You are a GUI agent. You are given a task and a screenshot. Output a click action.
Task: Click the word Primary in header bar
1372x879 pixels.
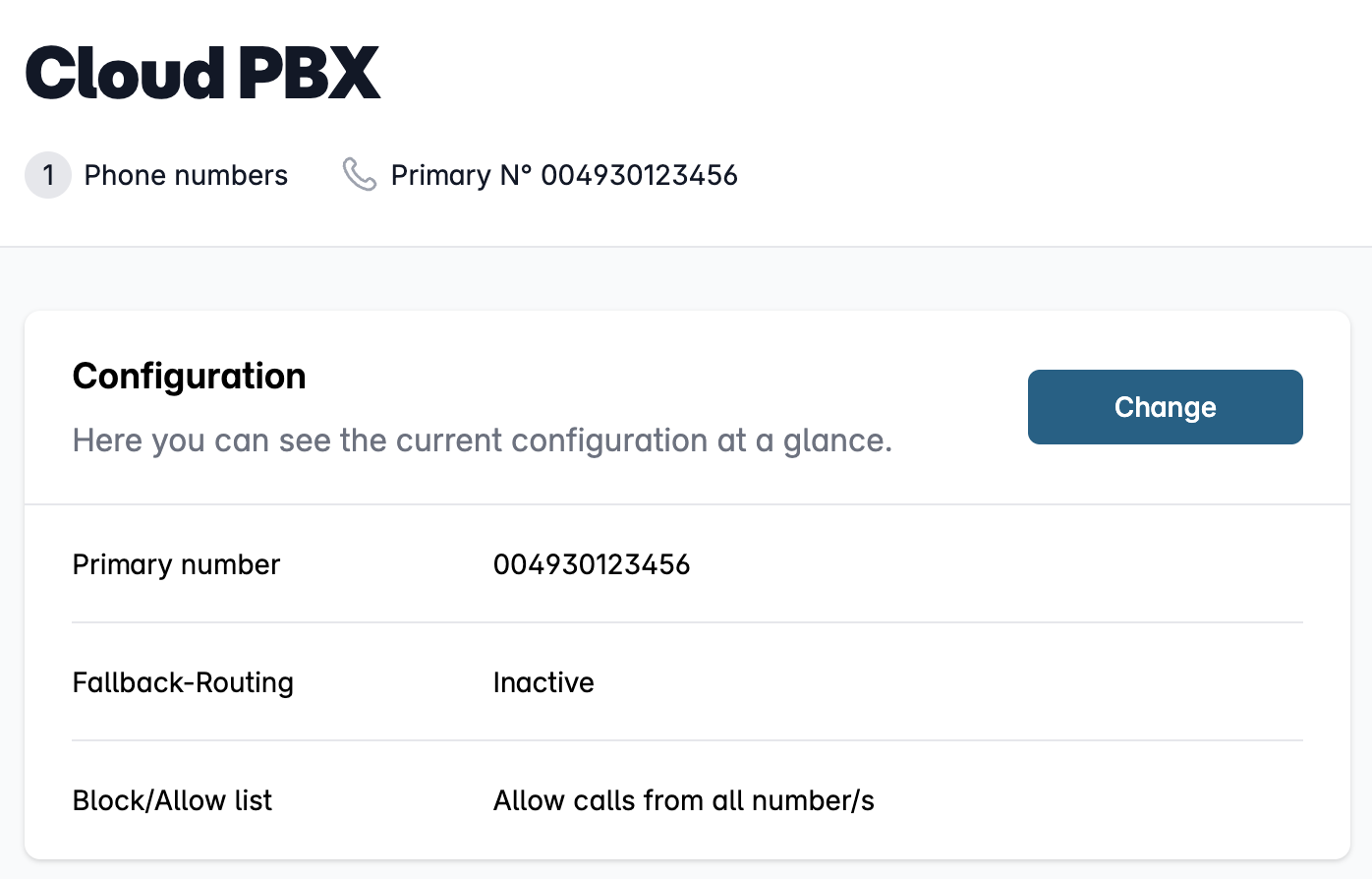pyautogui.click(x=440, y=175)
